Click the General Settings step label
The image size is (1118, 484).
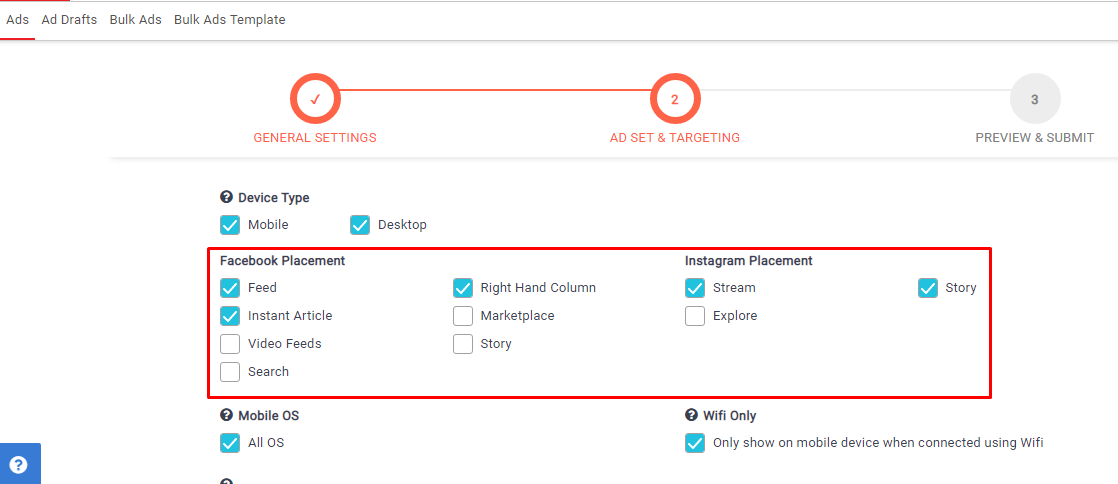point(315,138)
